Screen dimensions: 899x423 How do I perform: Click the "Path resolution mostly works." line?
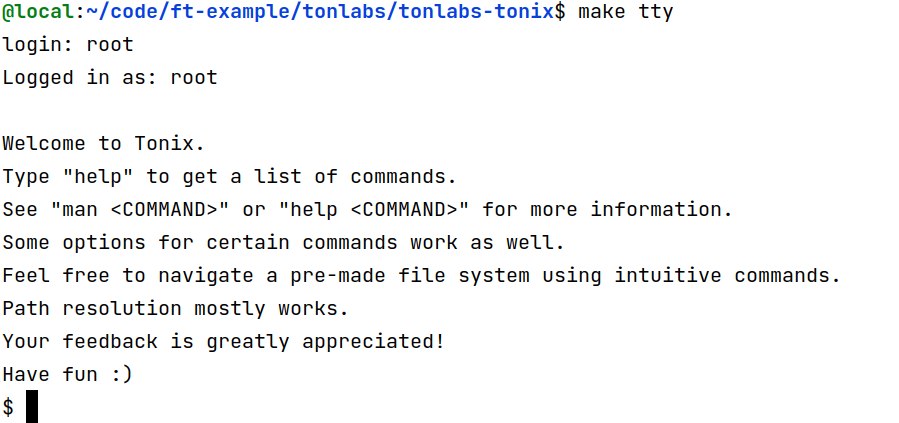[x=176, y=308]
